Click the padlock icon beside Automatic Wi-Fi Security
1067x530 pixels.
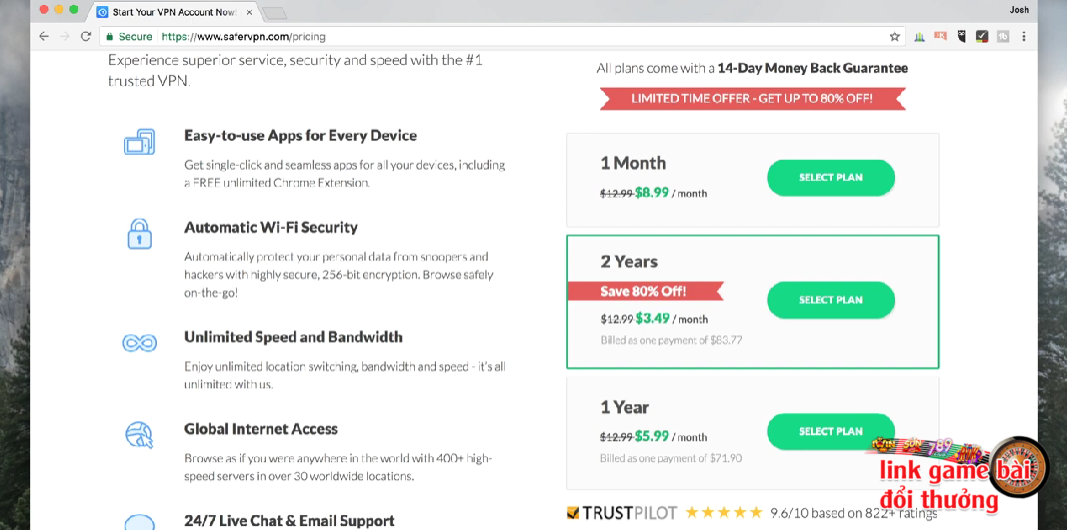coord(139,234)
